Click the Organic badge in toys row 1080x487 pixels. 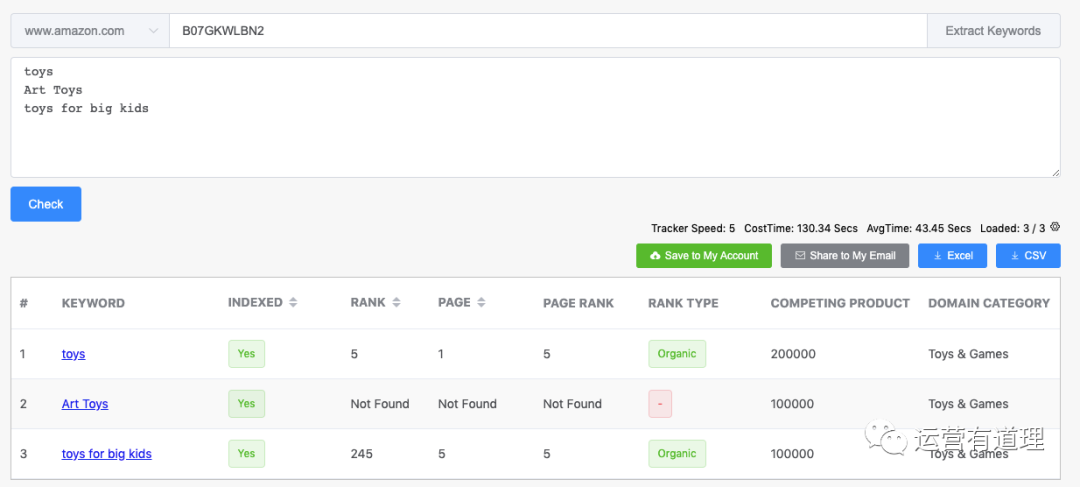(677, 354)
